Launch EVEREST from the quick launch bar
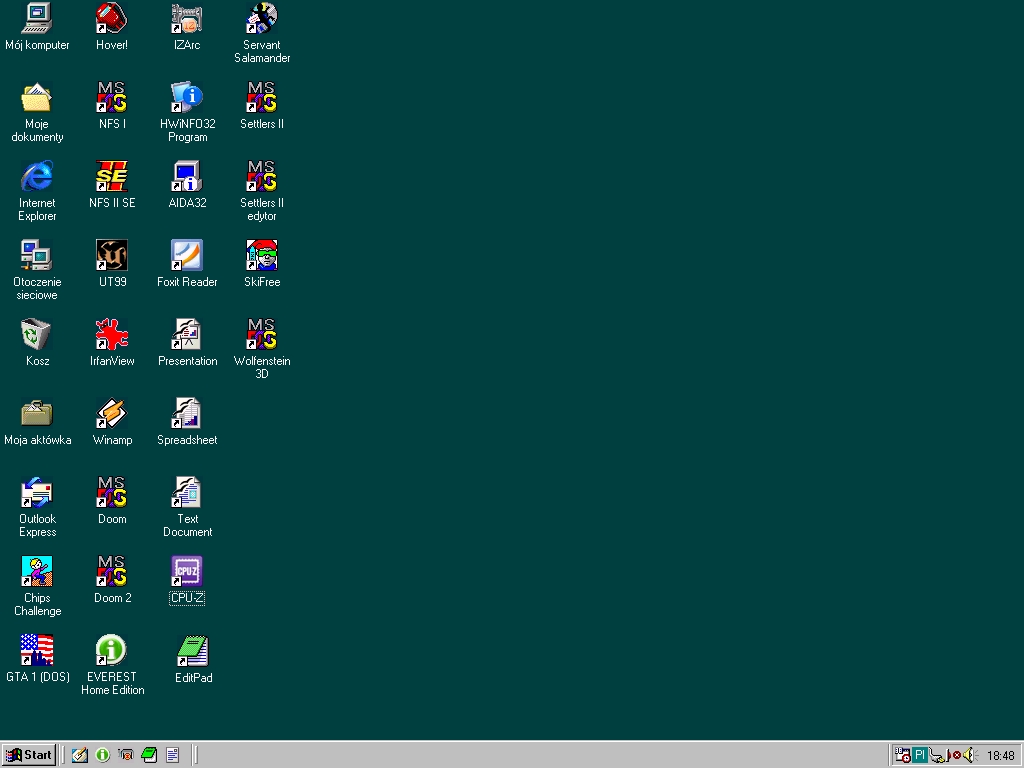Screen dimensions: 1024x768 pos(103,755)
